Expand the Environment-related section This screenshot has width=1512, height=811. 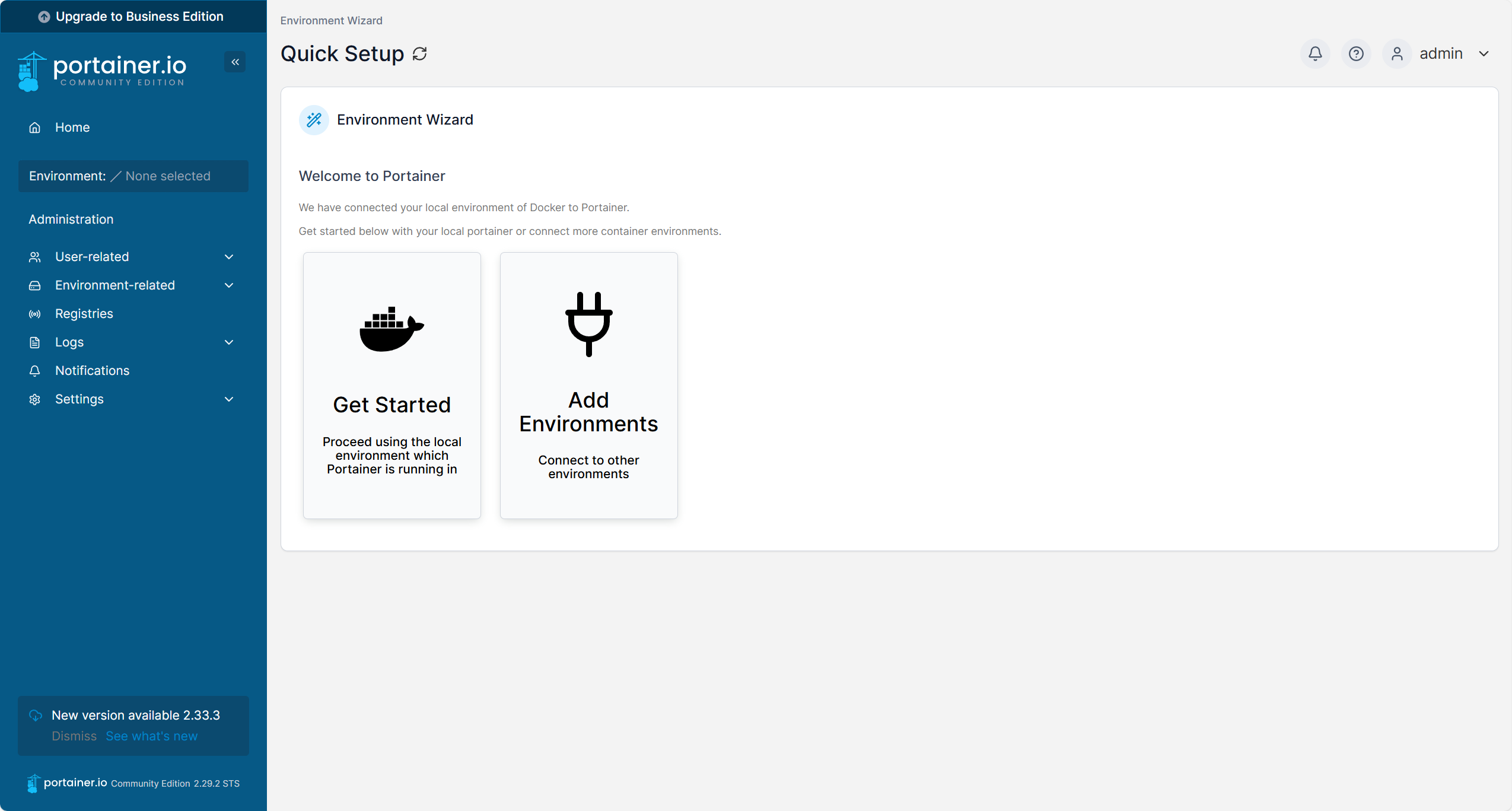coord(229,285)
